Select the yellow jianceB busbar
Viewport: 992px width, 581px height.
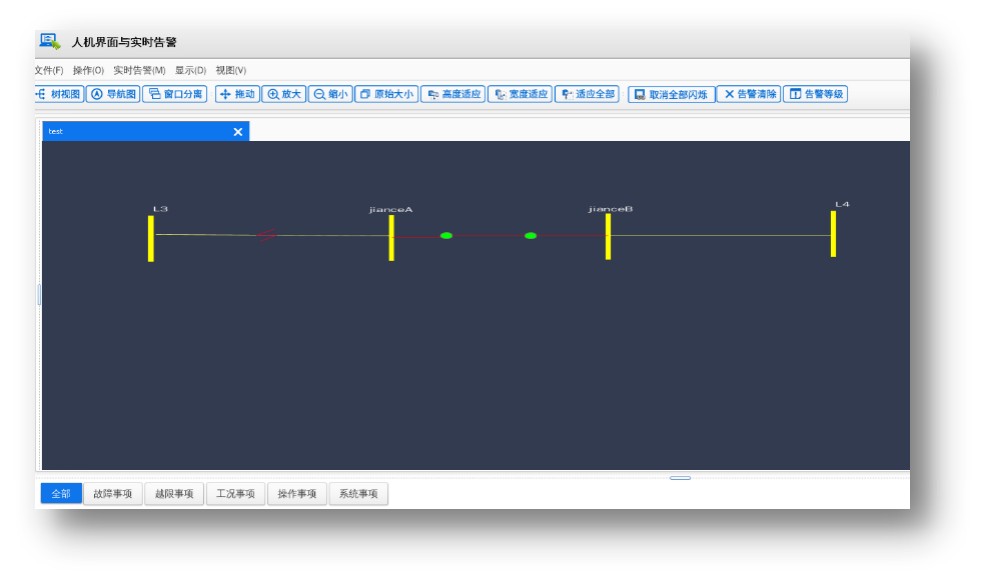click(608, 236)
